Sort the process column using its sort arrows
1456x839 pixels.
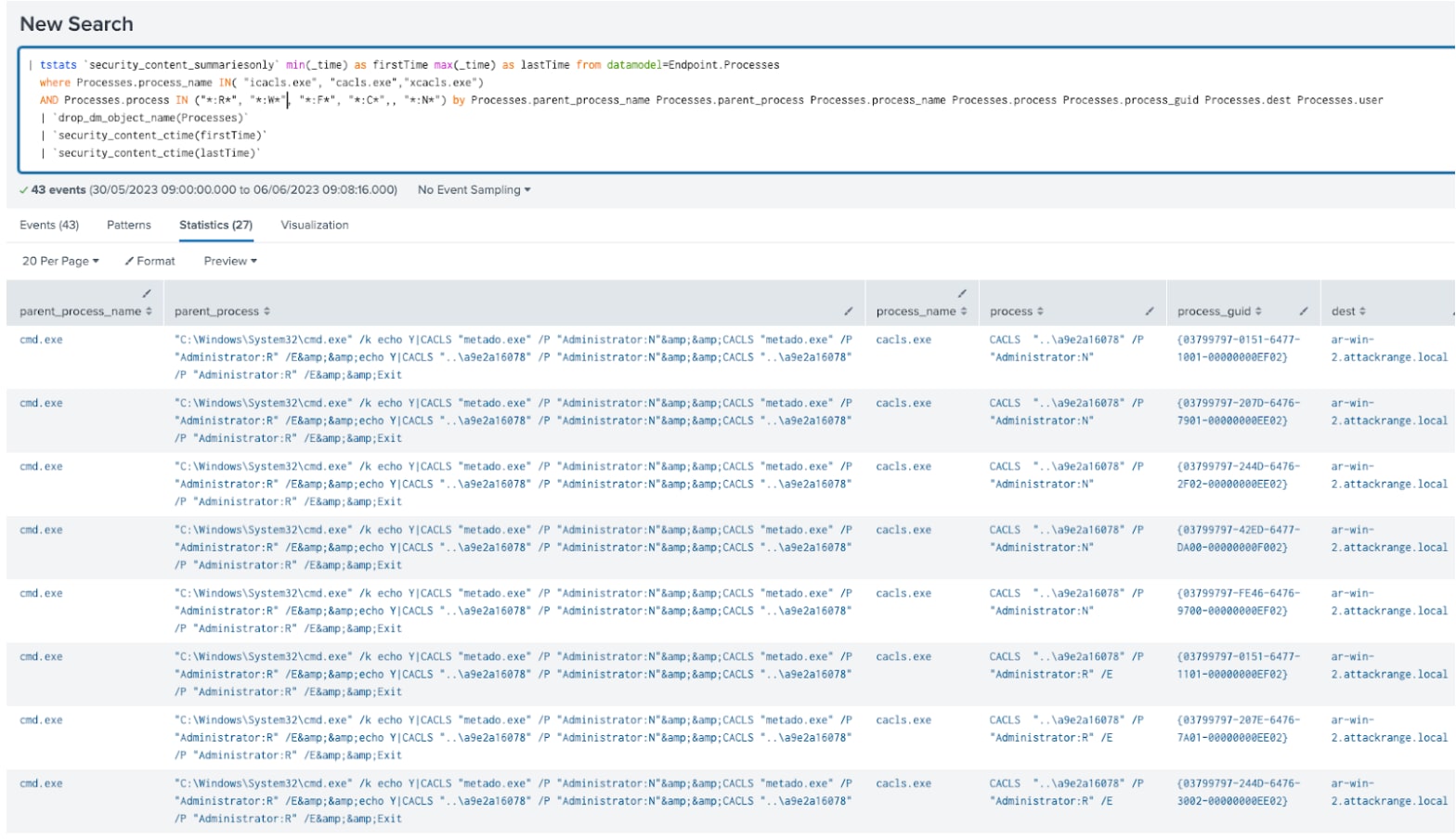click(1040, 311)
